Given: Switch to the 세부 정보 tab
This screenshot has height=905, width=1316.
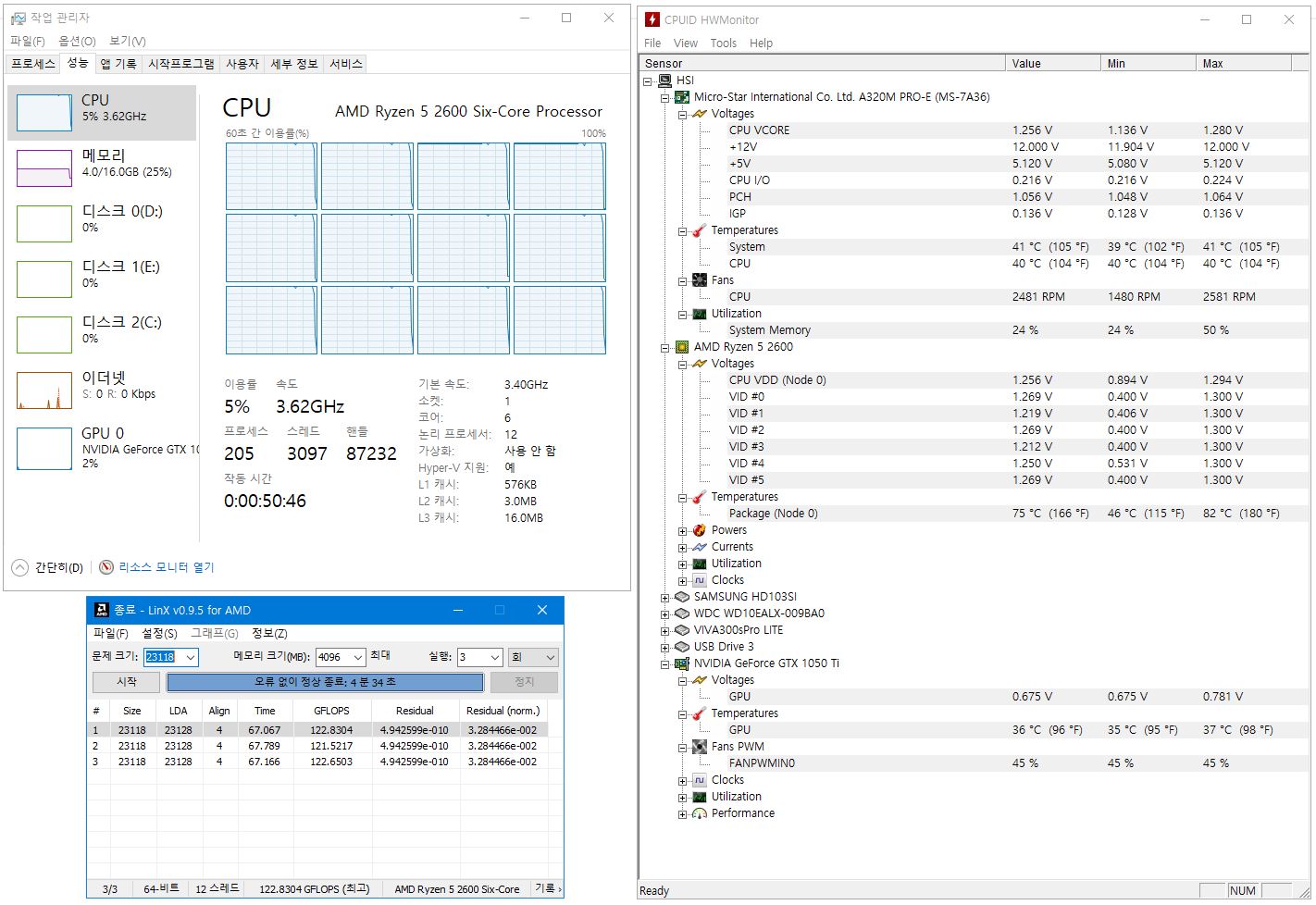Looking at the screenshot, I should click(294, 64).
